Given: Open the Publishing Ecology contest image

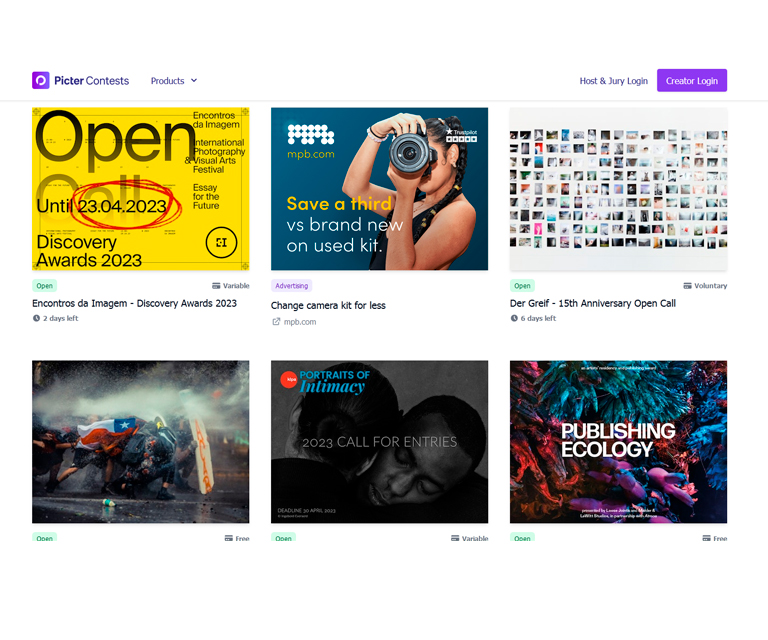Looking at the screenshot, I should point(618,441).
